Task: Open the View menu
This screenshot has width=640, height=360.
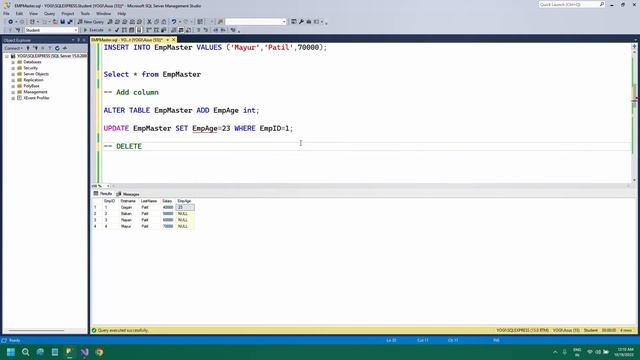Action: pyautogui.click(x=33, y=13)
